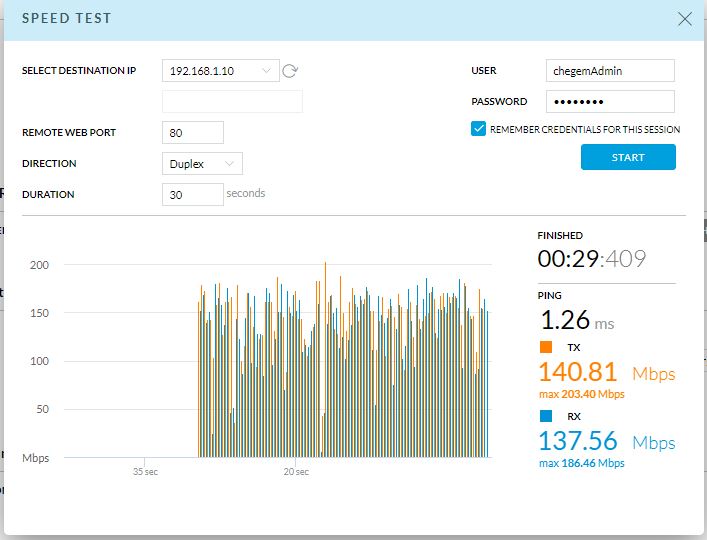
Task: Click the 150 y-axis label
Action: (x=39, y=313)
